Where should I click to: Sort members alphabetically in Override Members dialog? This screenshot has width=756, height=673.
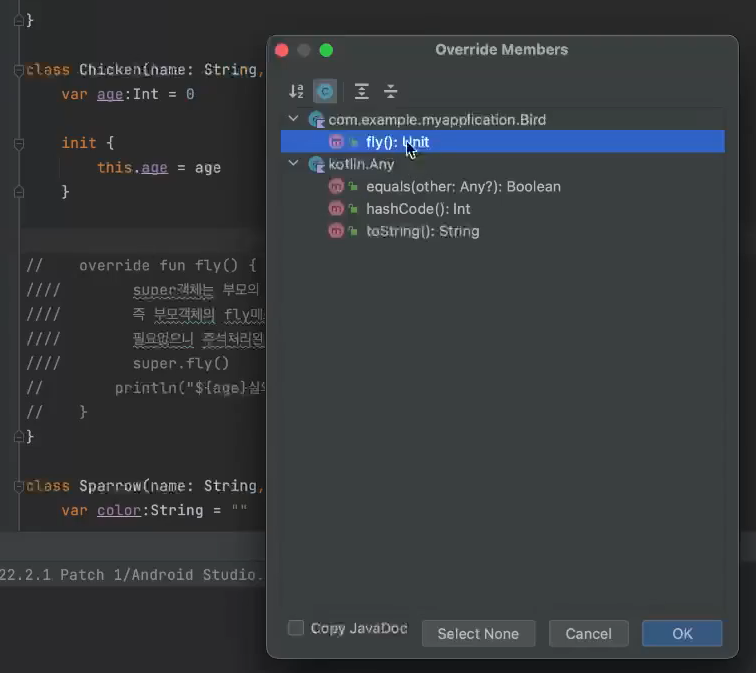(x=296, y=91)
